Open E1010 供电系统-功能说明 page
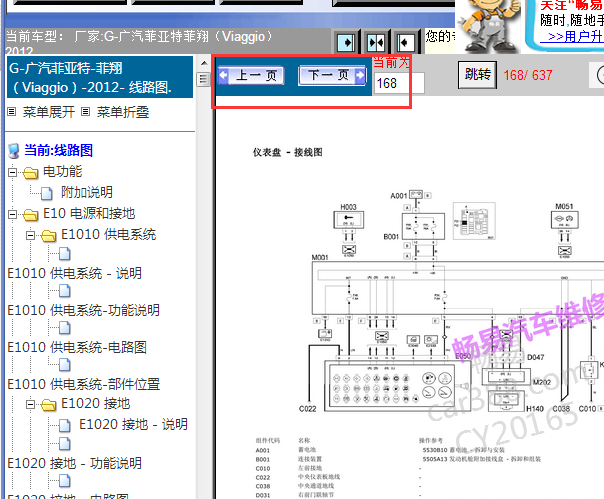 click(x=84, y=310)
